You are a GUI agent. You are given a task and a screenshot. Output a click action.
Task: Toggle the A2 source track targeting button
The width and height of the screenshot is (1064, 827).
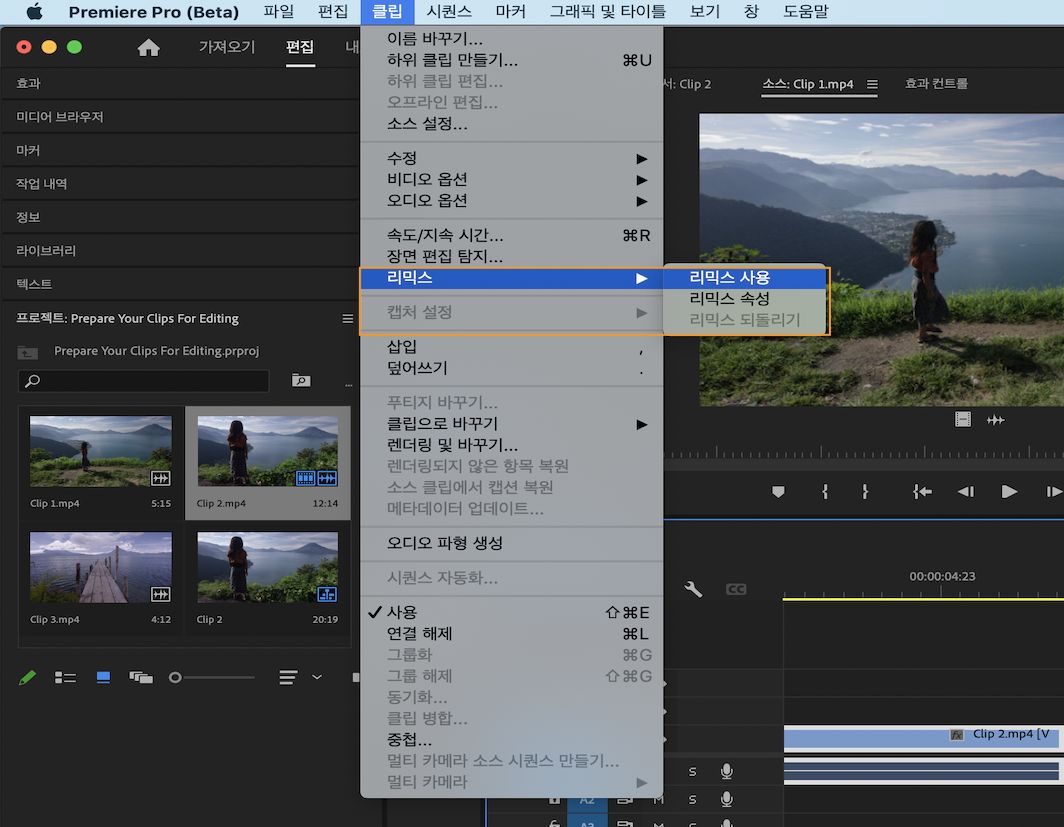pos(588,800)
